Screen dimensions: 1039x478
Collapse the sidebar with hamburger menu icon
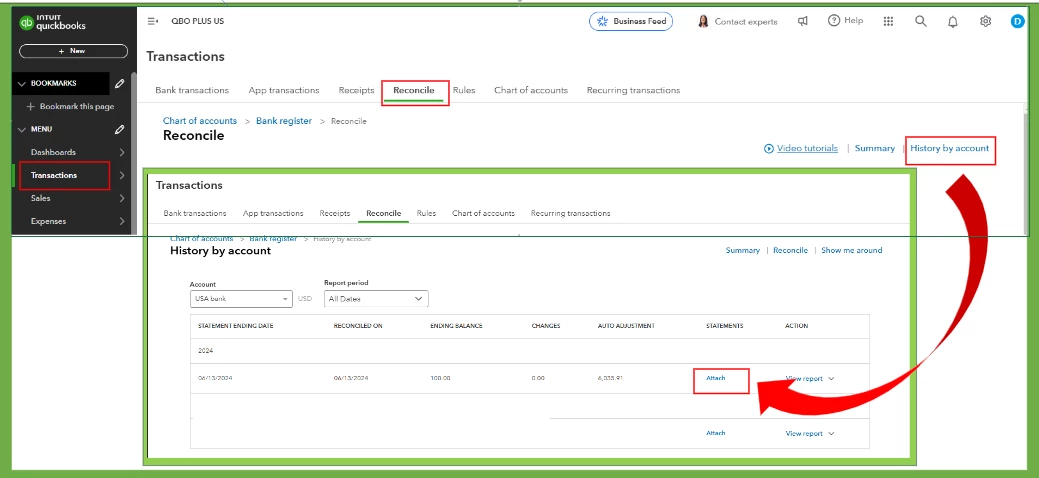[x=152, y=21]
